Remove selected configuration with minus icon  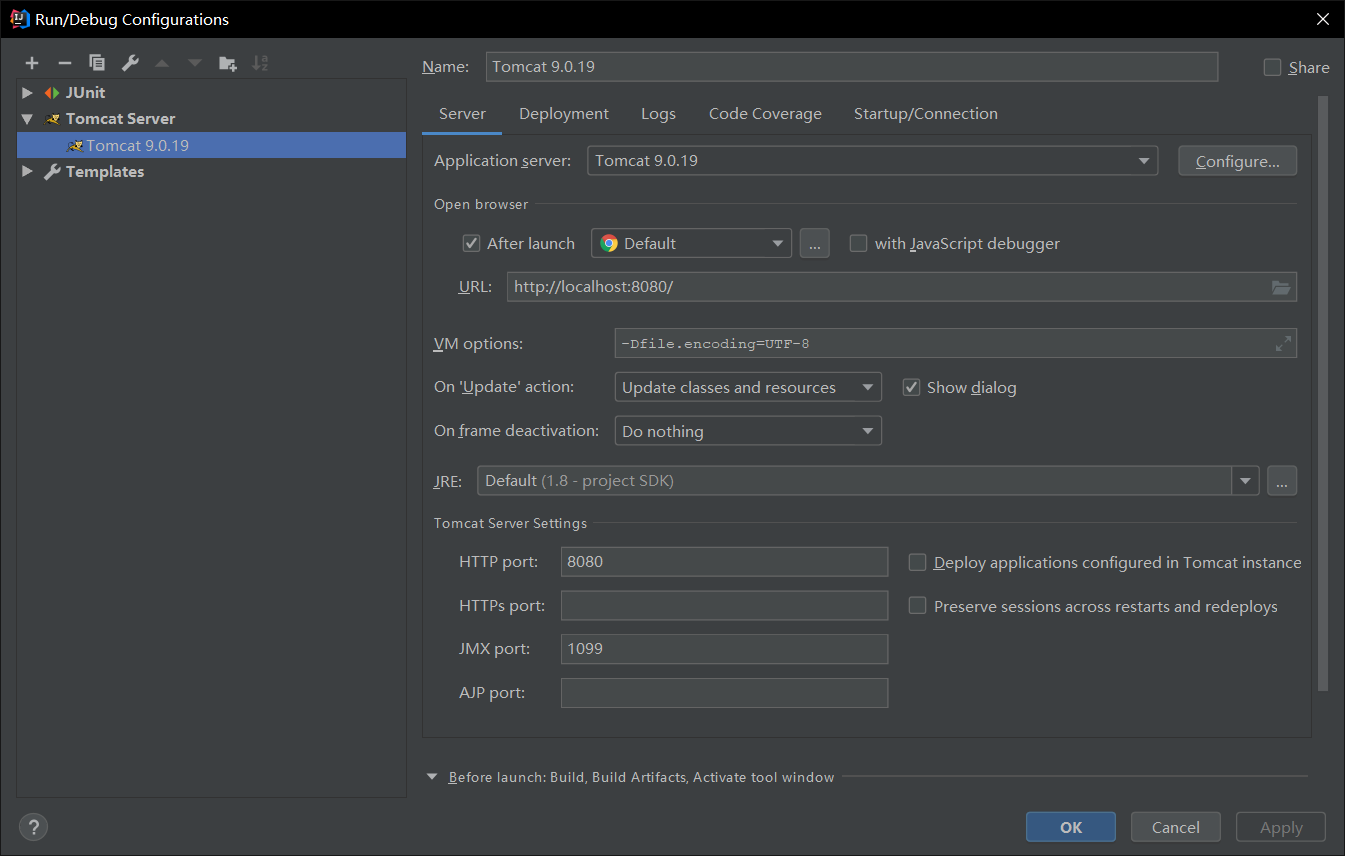[64, 63]
